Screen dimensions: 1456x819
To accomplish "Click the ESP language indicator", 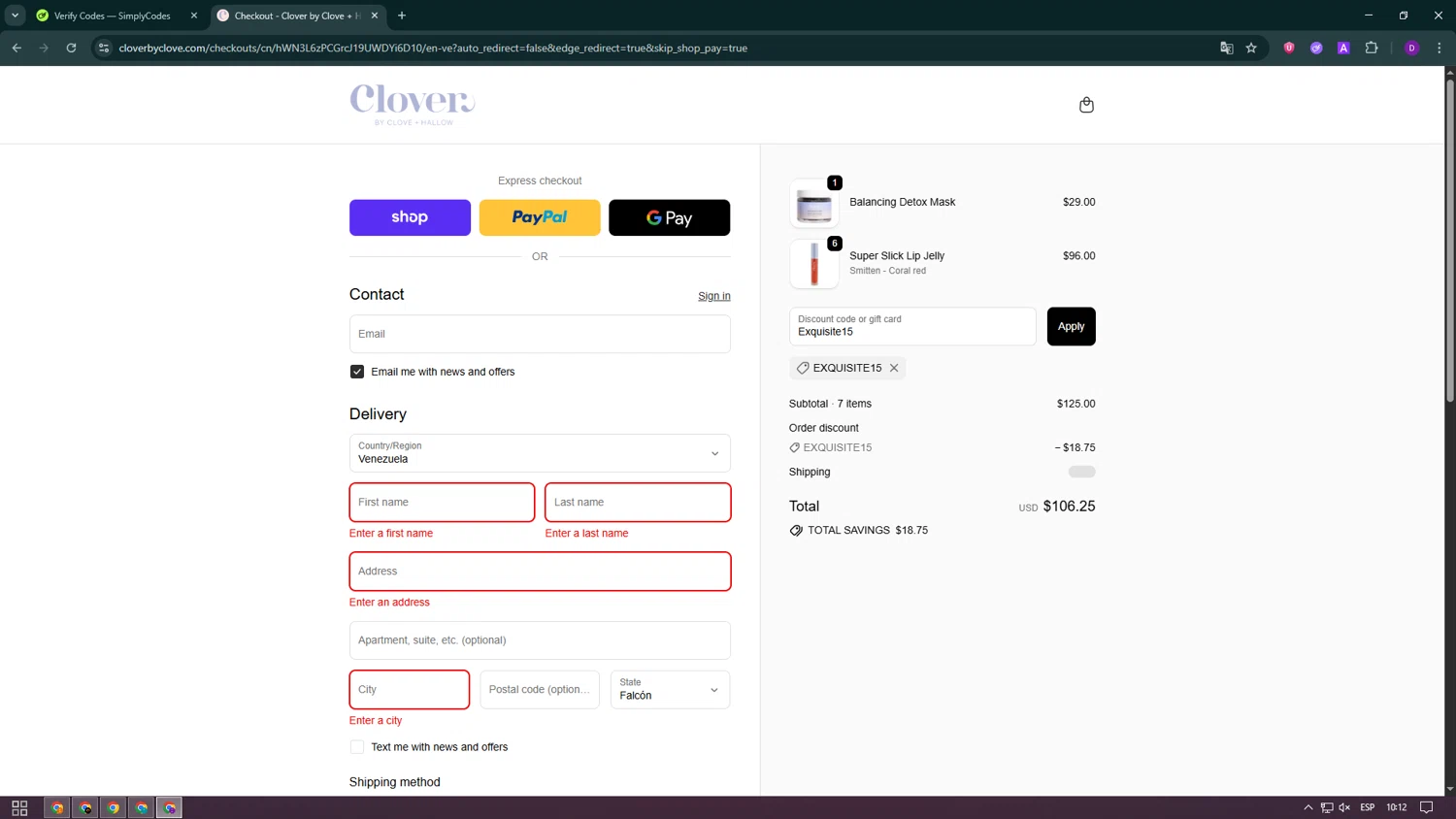I will tap(1367, 807).
